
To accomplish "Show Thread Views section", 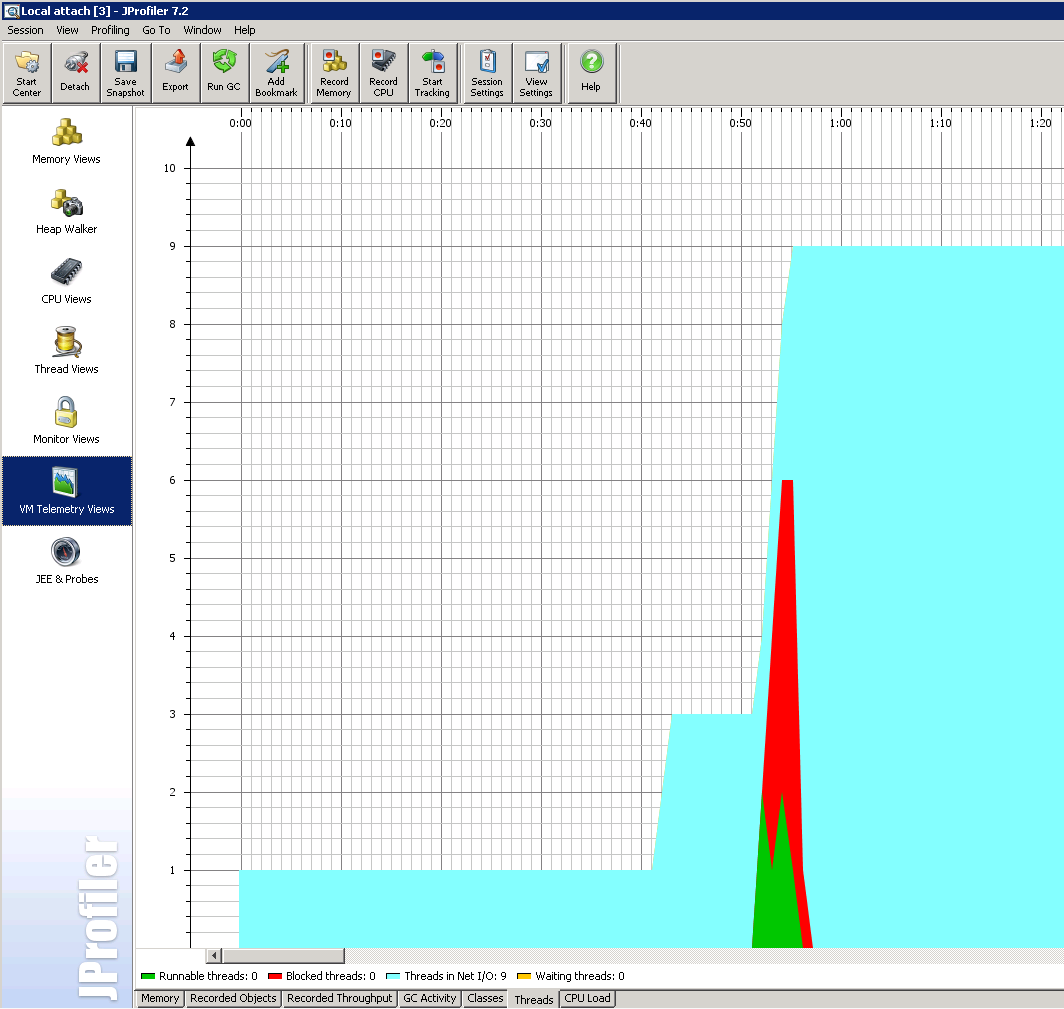I will point(66,351).
